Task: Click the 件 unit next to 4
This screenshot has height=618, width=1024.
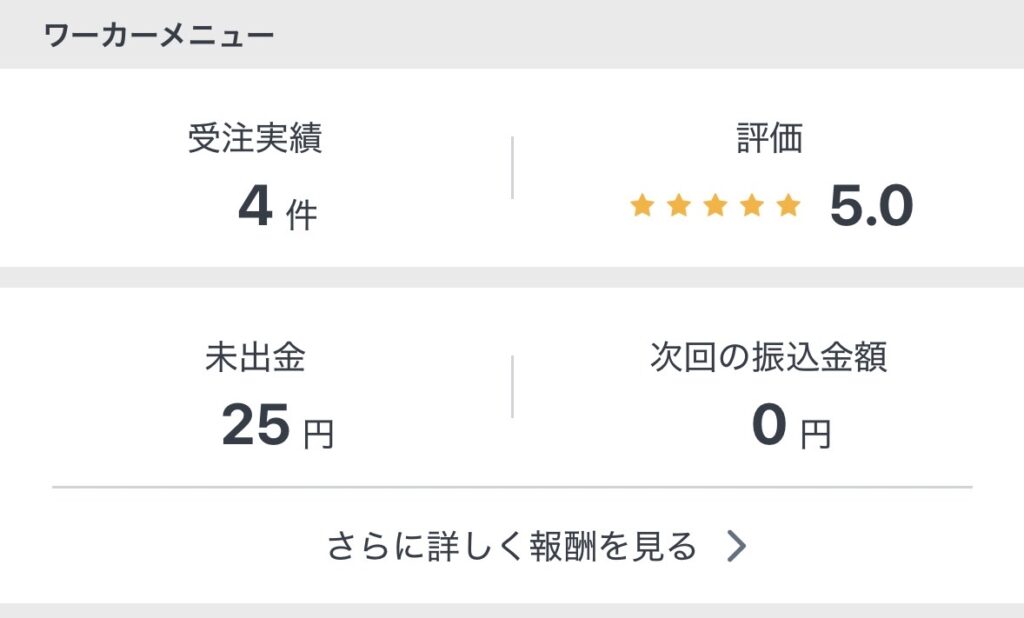Action: [x=302, y=215]
